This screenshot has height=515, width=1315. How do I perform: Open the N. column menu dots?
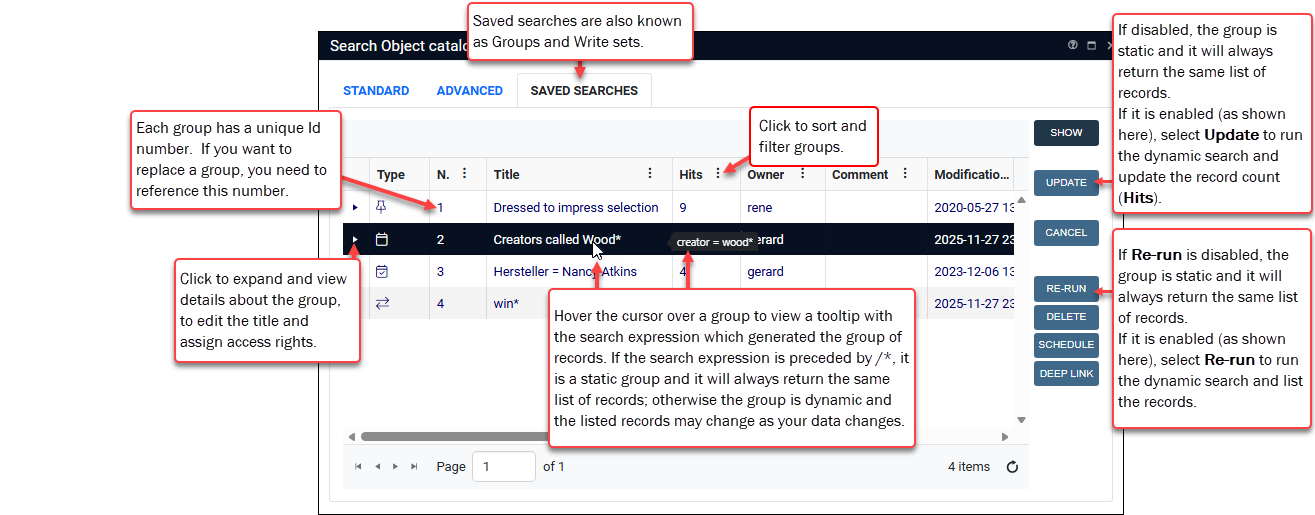[464, 173]
